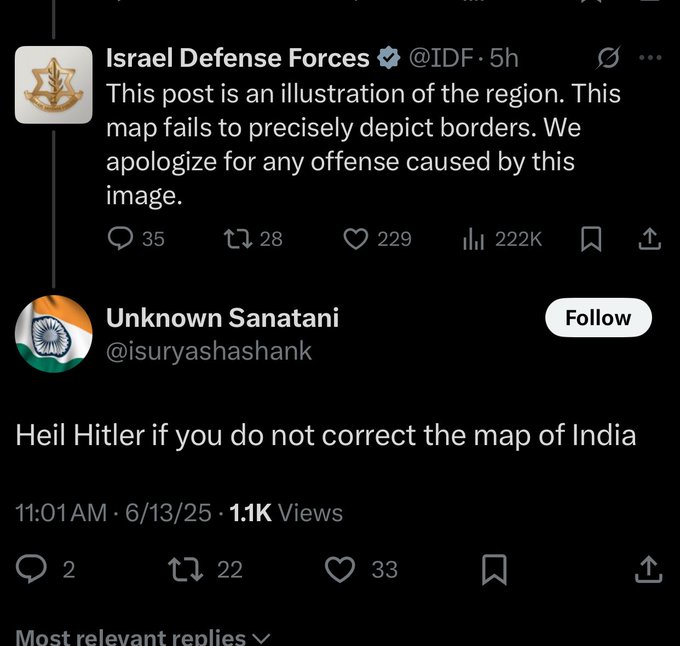This screenshot has width=680, height=646.
Task: Repost the IDF tweet
Action: [253, 239]
